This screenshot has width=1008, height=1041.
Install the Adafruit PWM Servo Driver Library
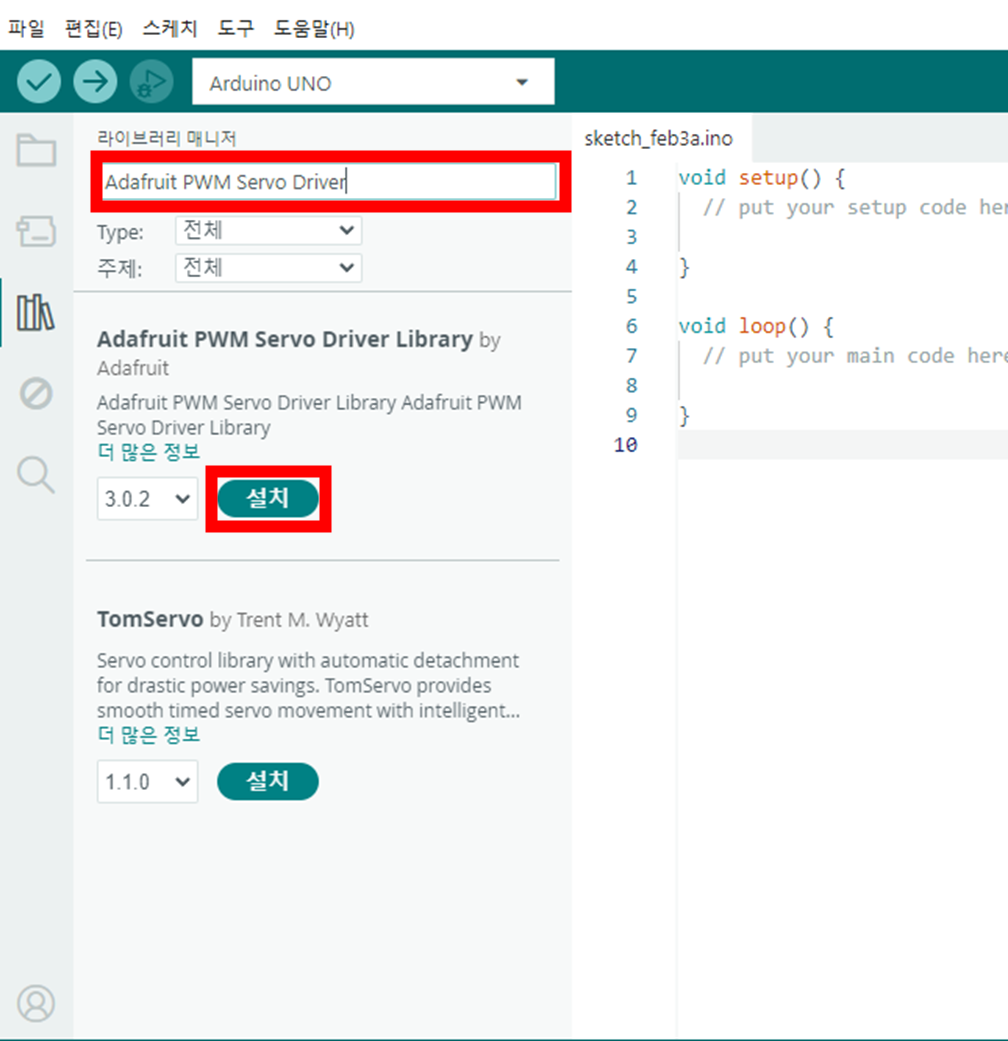click(x=267, y=498)
